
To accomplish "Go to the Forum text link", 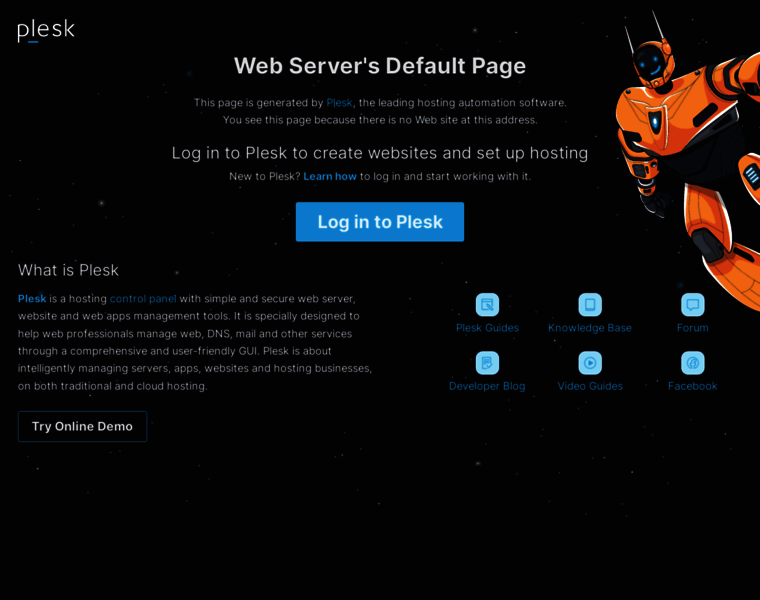I will point(692,328).
